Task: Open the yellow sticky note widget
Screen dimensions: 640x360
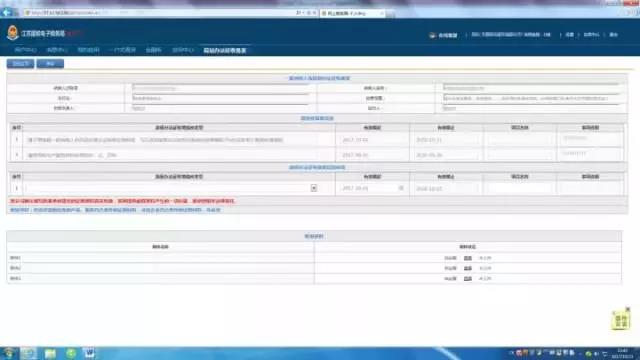Action: pyautogui.click(x=620, y=320)
